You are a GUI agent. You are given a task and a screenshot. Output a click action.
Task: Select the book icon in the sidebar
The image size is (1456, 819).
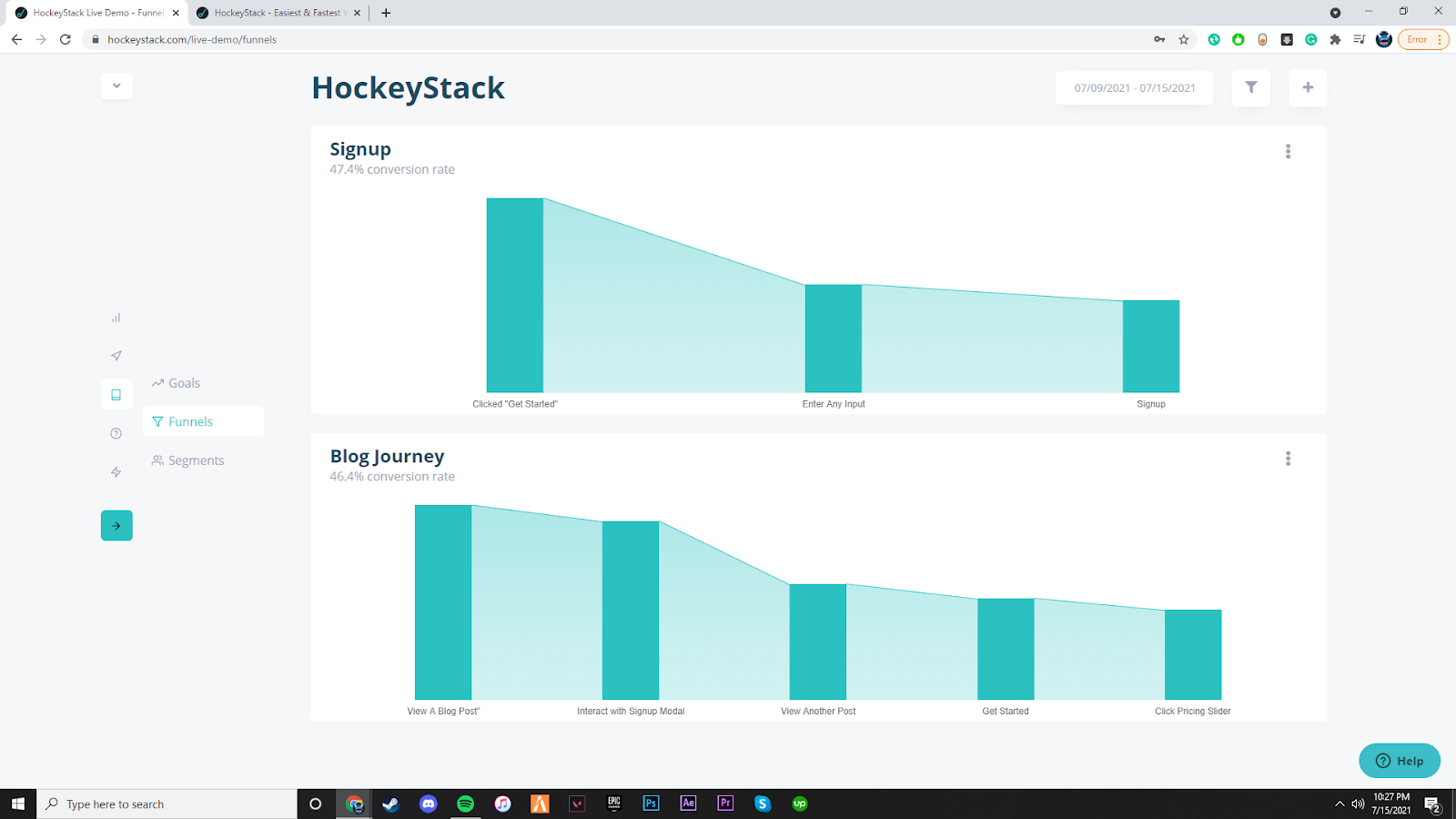coord(116,395)
